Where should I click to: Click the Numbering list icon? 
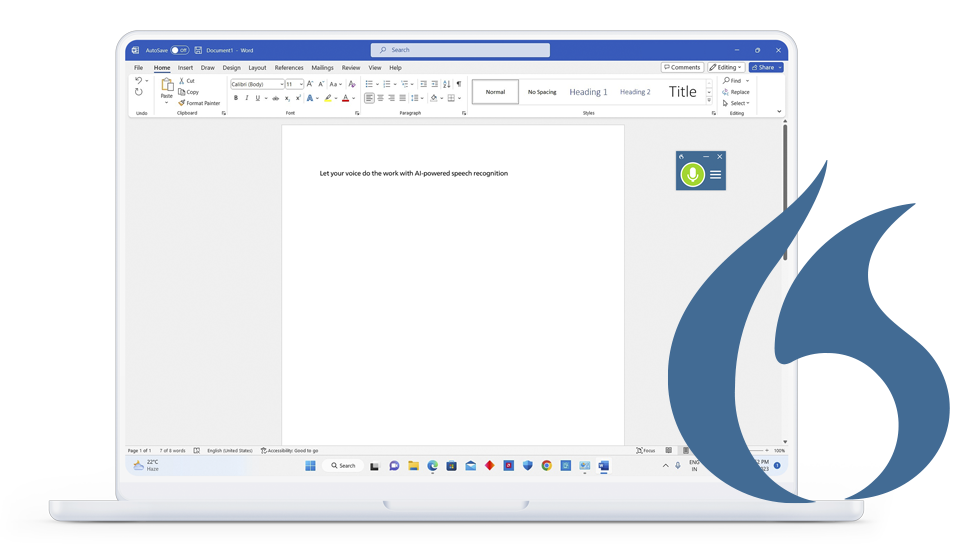387,84
